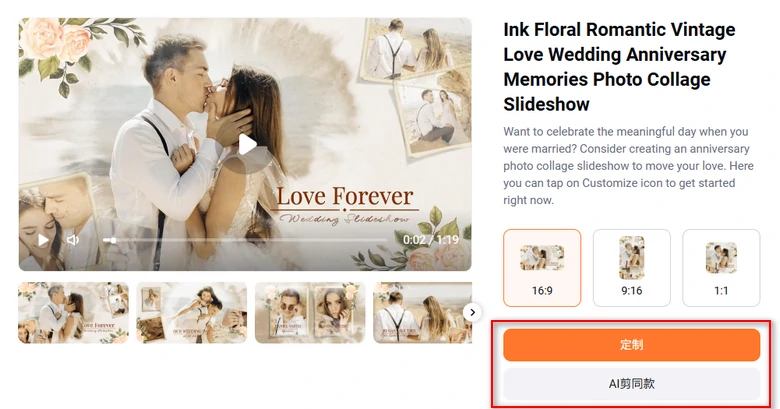The height and width of the screenshot is (409, 780).
Task: Click the 16:9 preview image icon
Action: [x=542, y=258]
